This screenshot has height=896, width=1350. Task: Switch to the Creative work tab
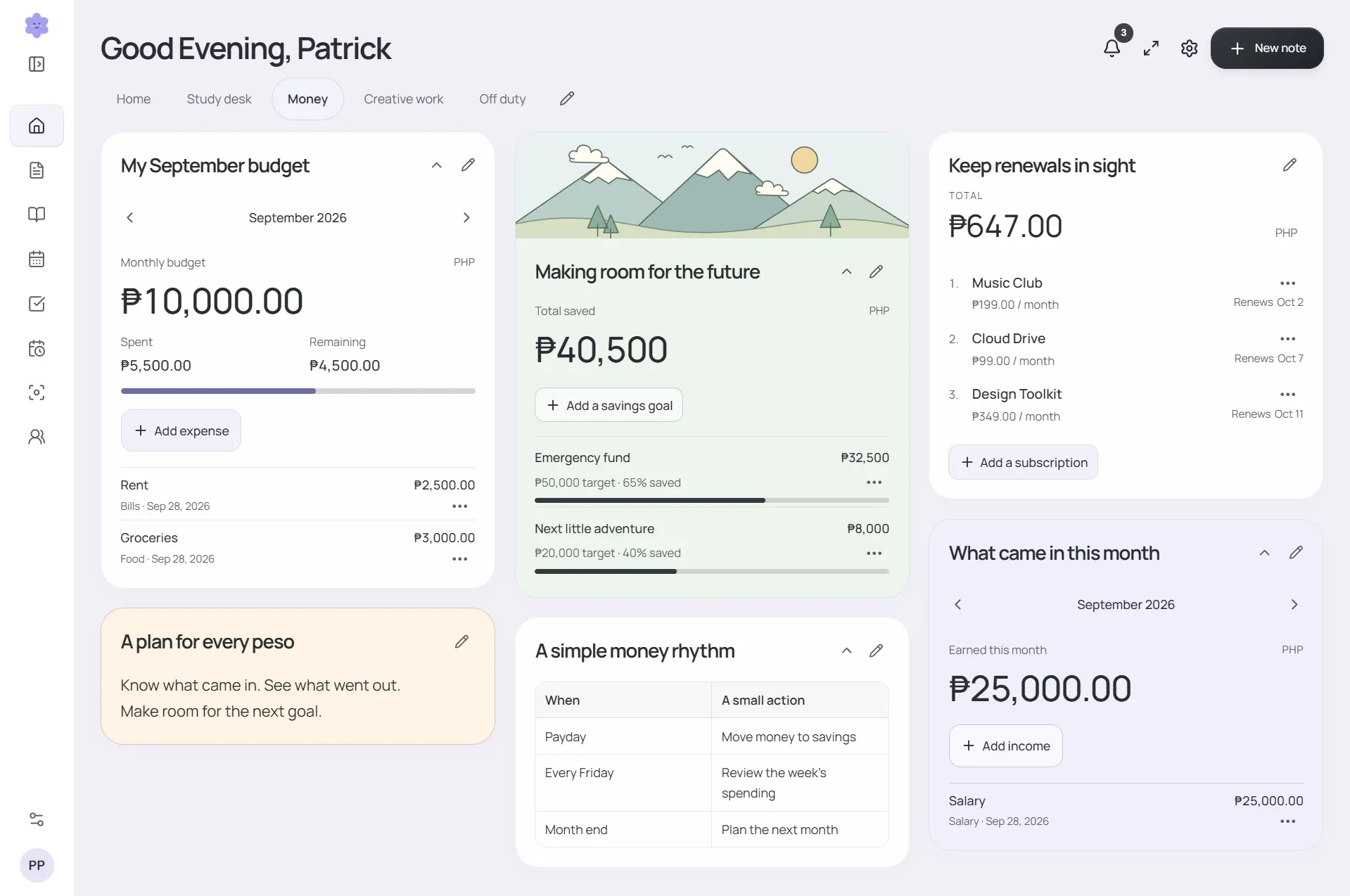pyautogui.click(x=403, y=99)
